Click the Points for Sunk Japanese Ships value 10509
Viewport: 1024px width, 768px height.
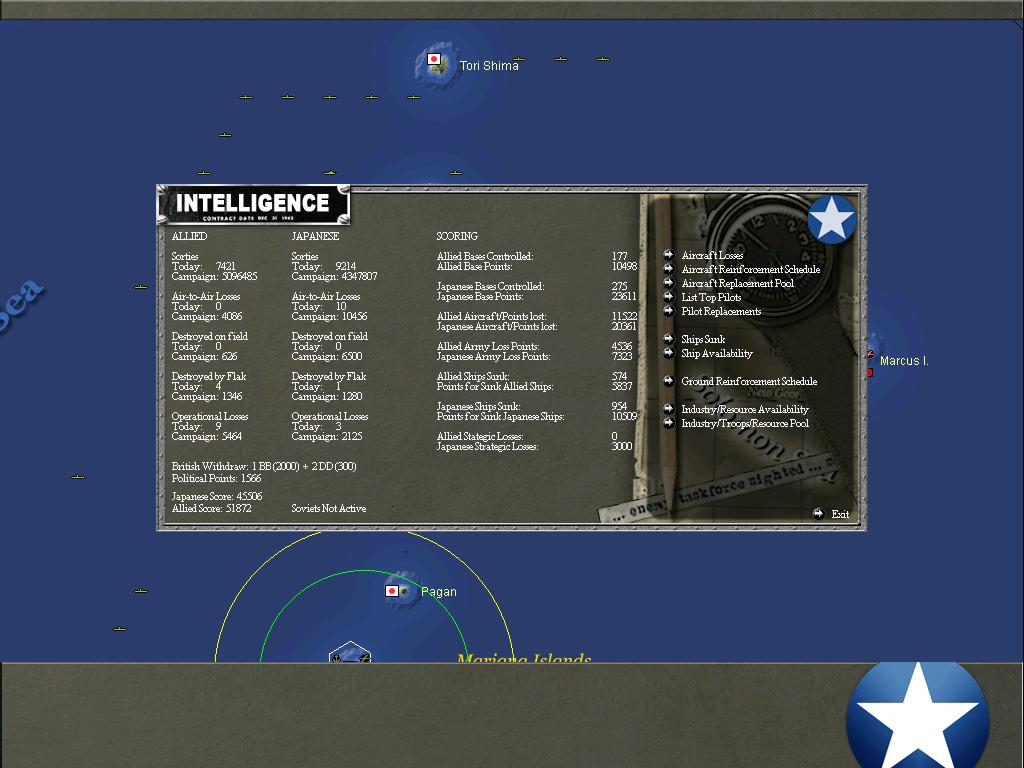tap(624, 416)
